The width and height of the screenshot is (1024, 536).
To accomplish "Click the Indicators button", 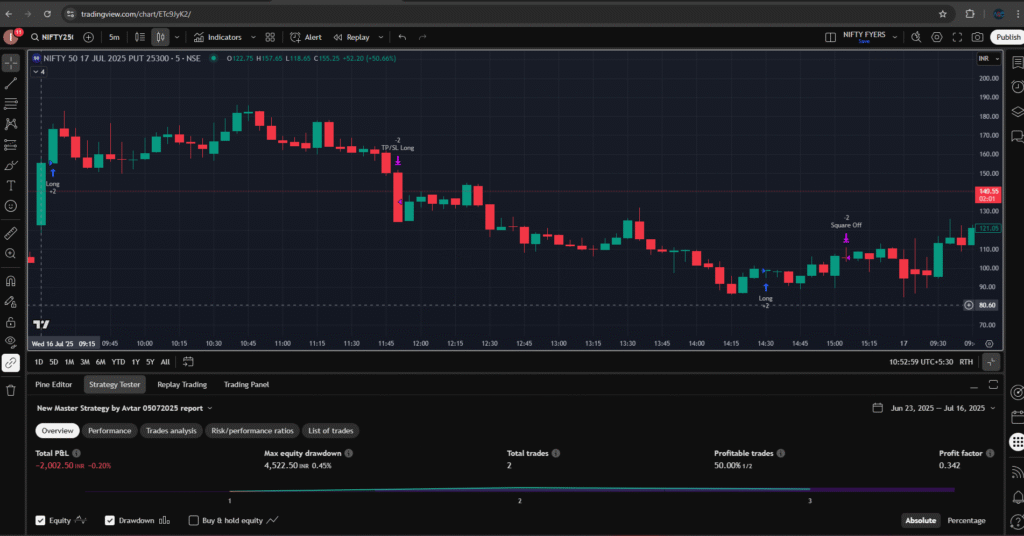I will point(218,37).
